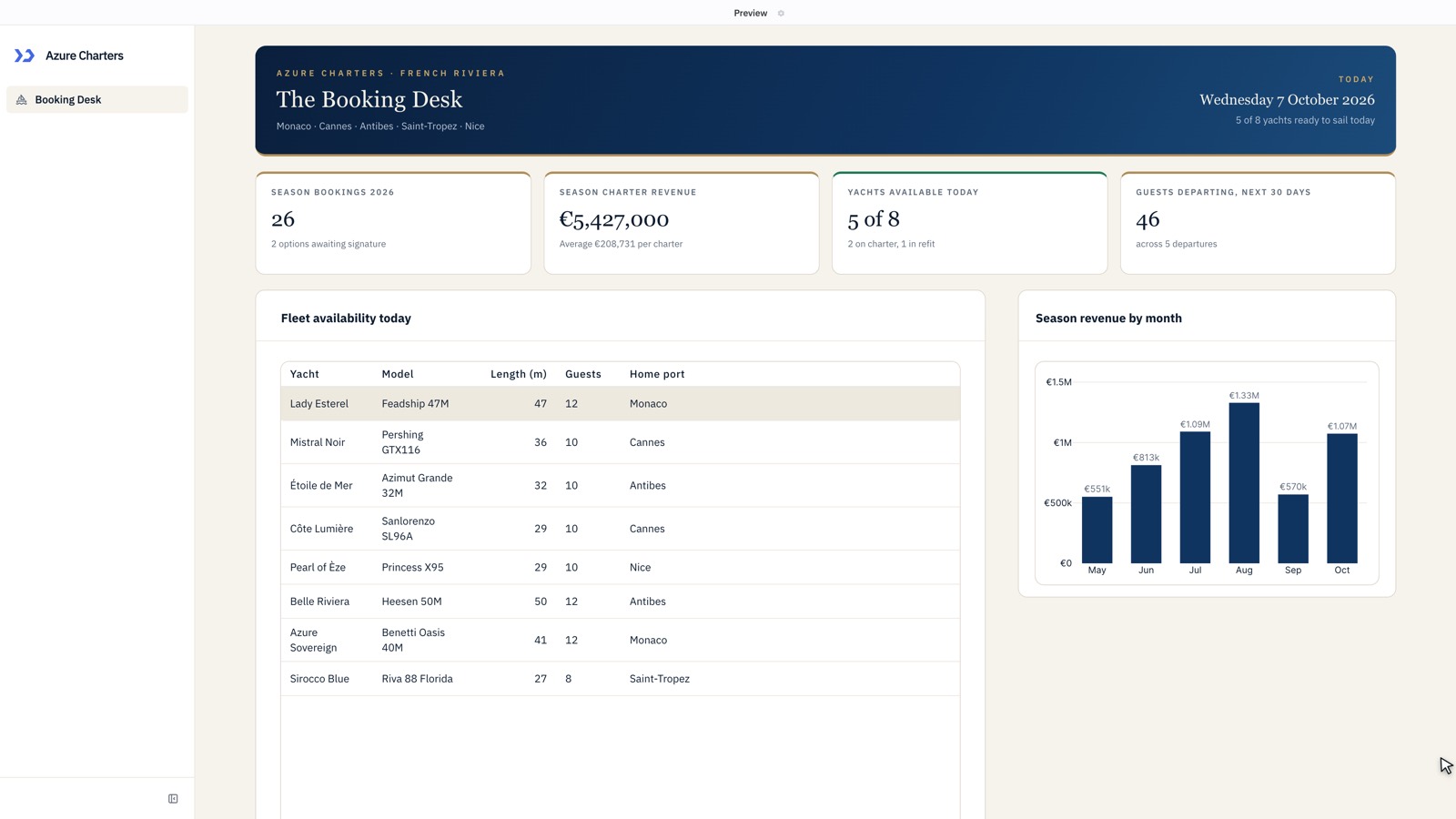The image size is (1456, 819).
Task: Click the sailboat icon beside Booking Desk
Action: (x=22, y=100)
